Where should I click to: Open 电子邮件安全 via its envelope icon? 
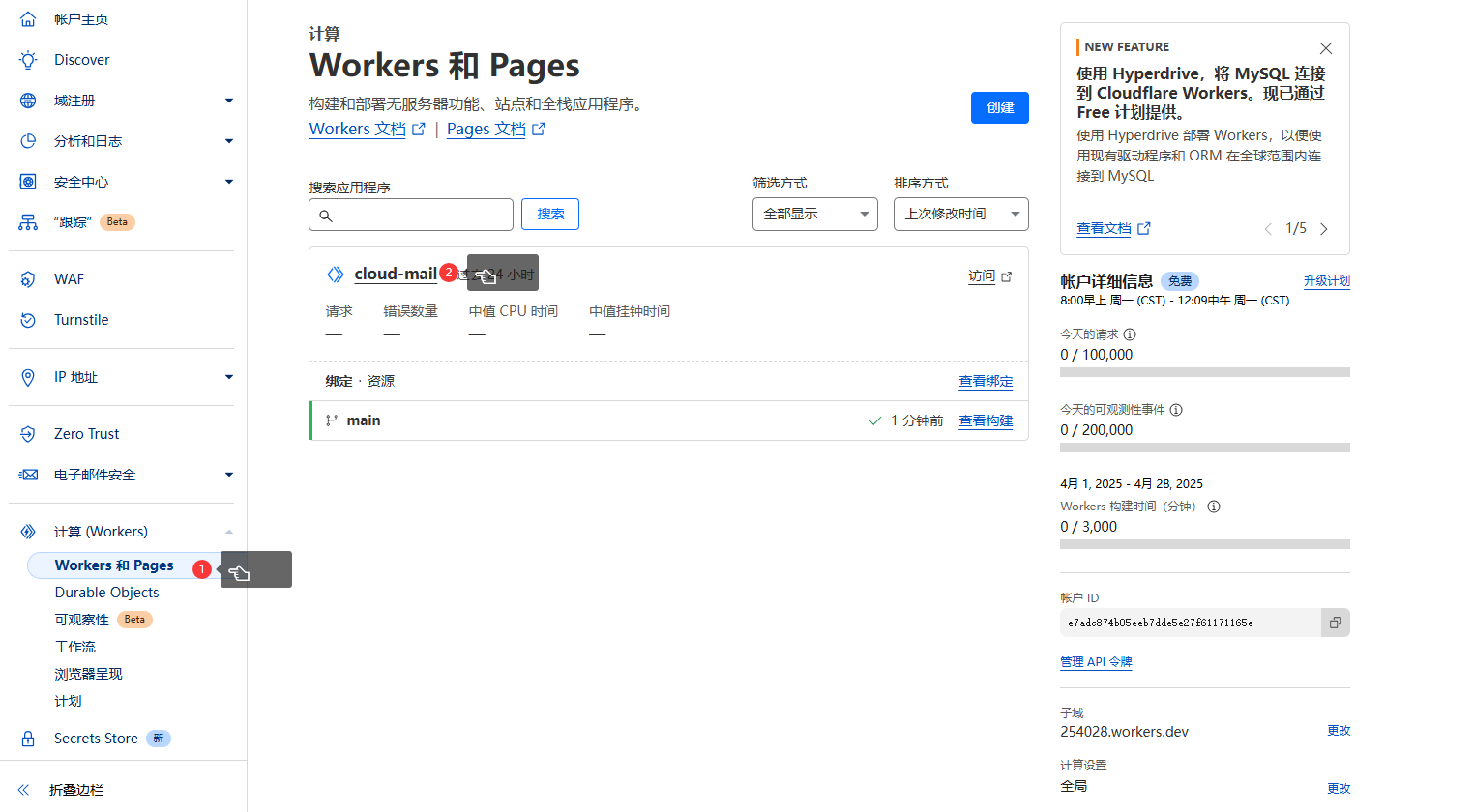pos(27,475)
